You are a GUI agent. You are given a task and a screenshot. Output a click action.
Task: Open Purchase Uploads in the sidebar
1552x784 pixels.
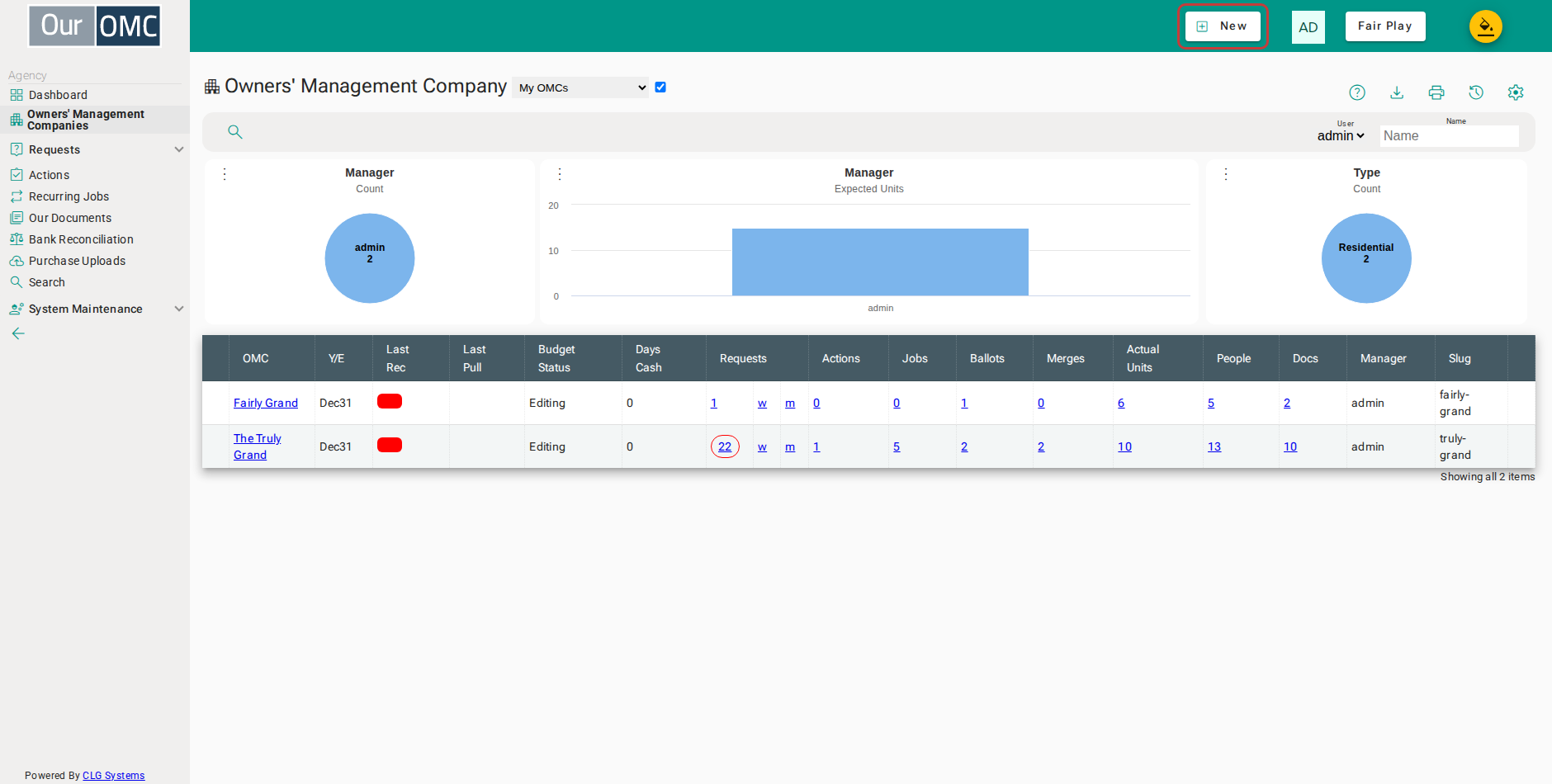pyautogui.click(x=77, y=261)
